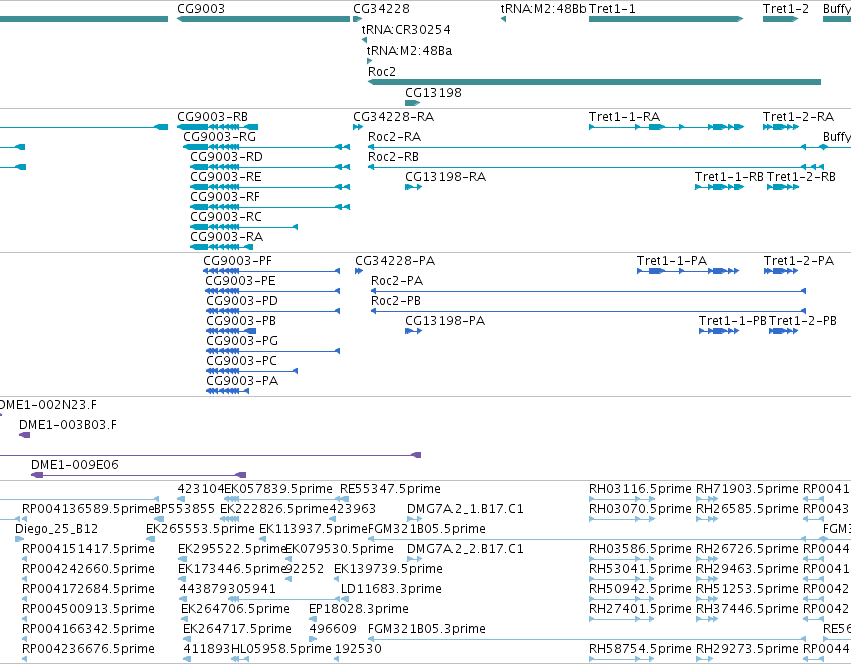851x664 pixels.
Task: Click protein 'CG9003-PF'
Action: click(237, 261)
